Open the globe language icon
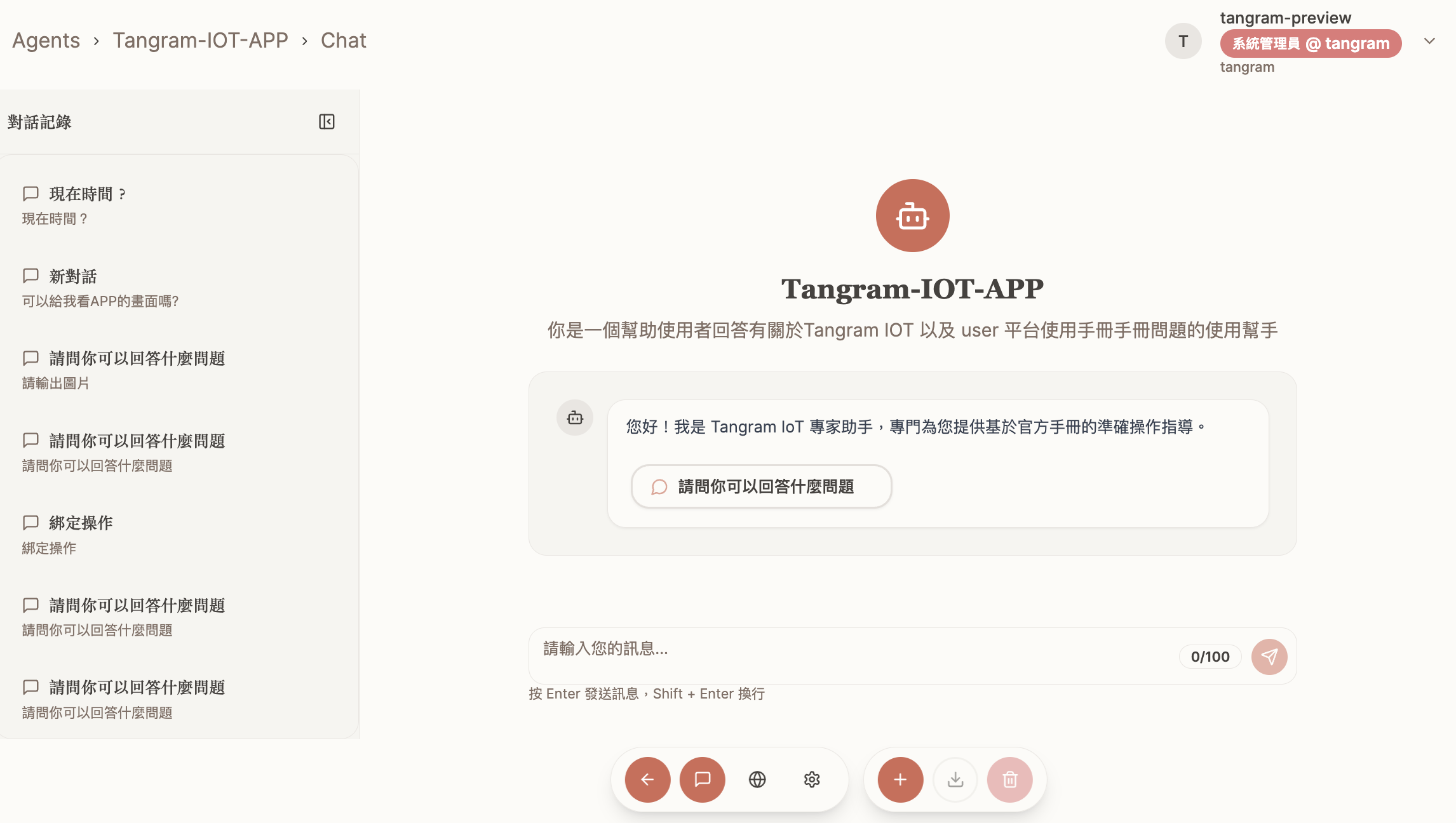Viewport: 1456px width, 823px height. 757,779
